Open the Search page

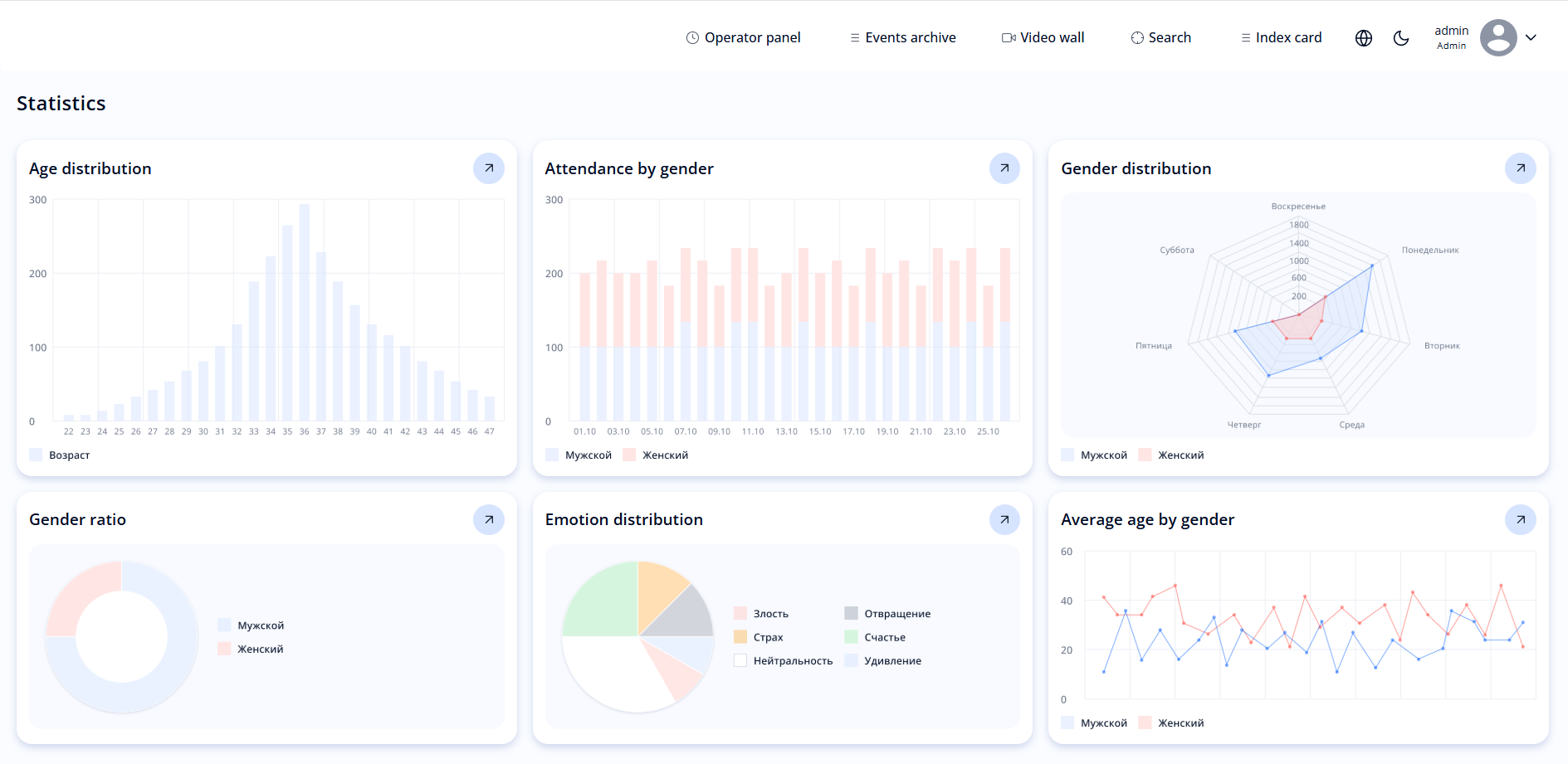(1160, 38)
